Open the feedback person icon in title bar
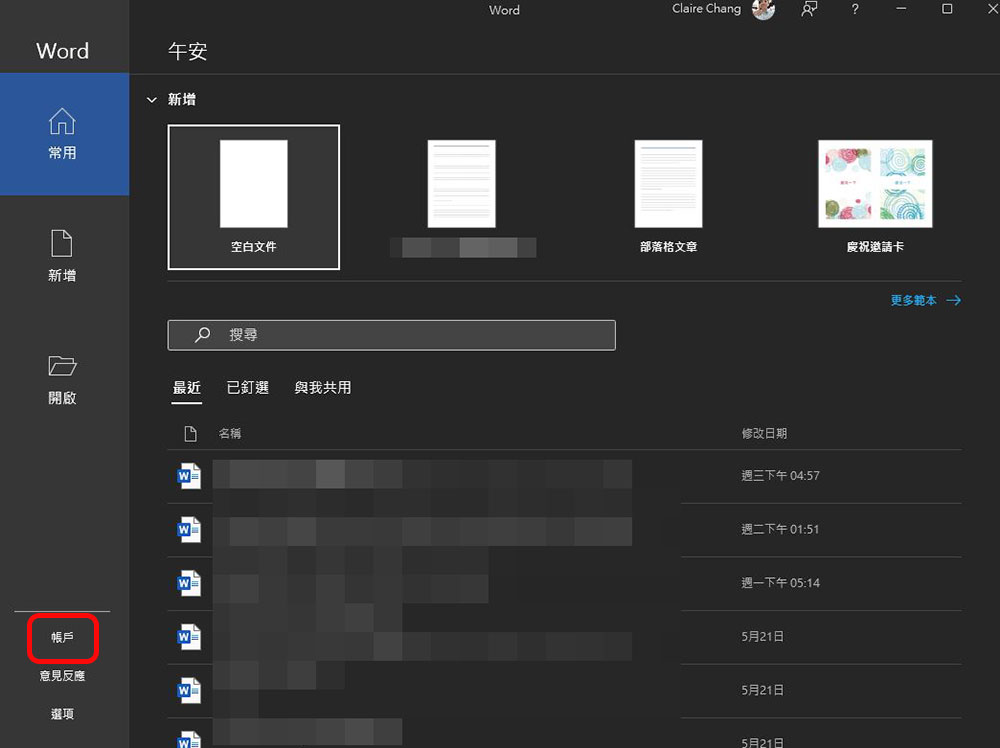The height and width of the screenshot is (748, 1000). click(x=809, y=9)
